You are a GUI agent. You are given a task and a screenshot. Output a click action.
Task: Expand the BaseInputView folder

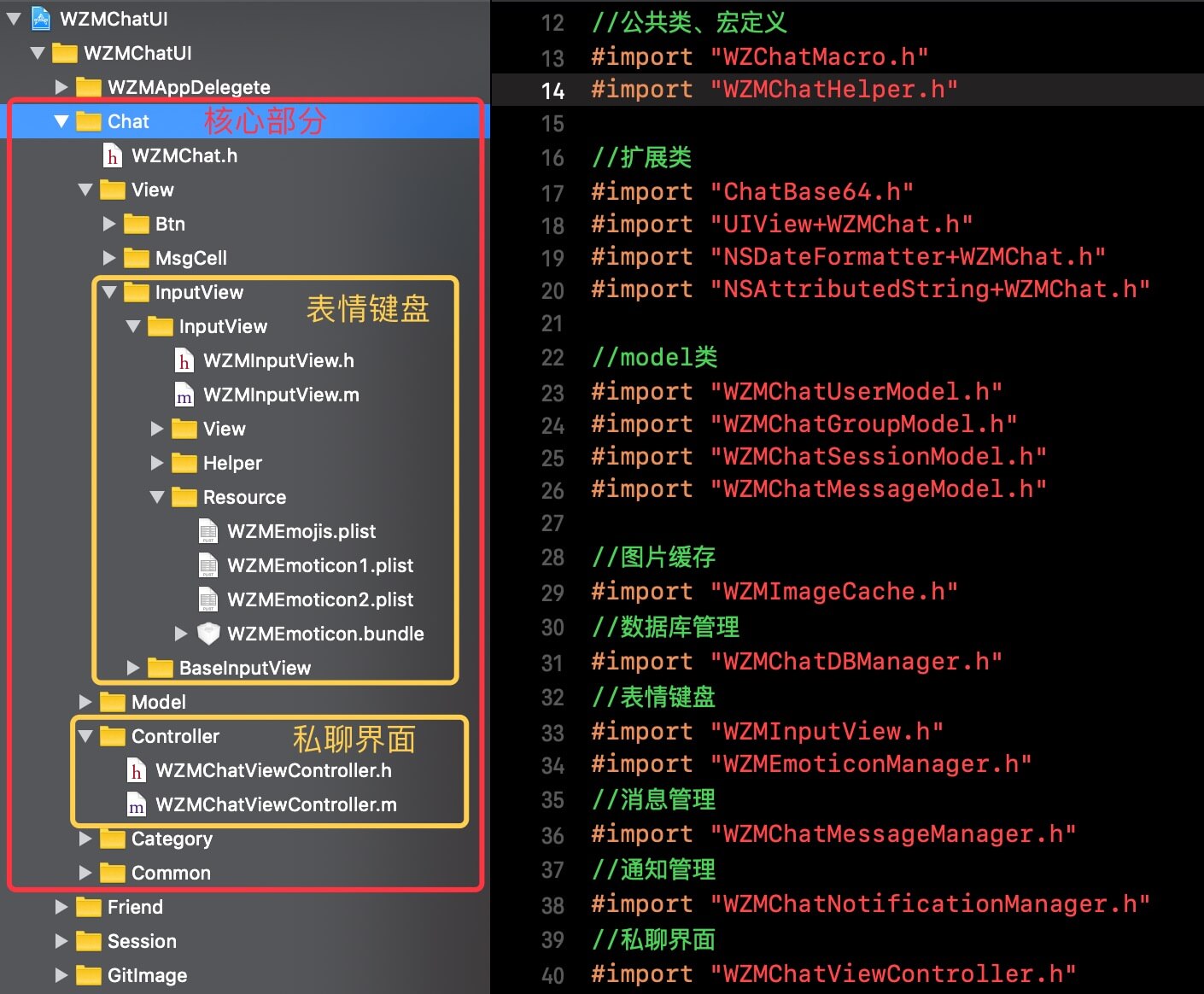coord(133,668)
